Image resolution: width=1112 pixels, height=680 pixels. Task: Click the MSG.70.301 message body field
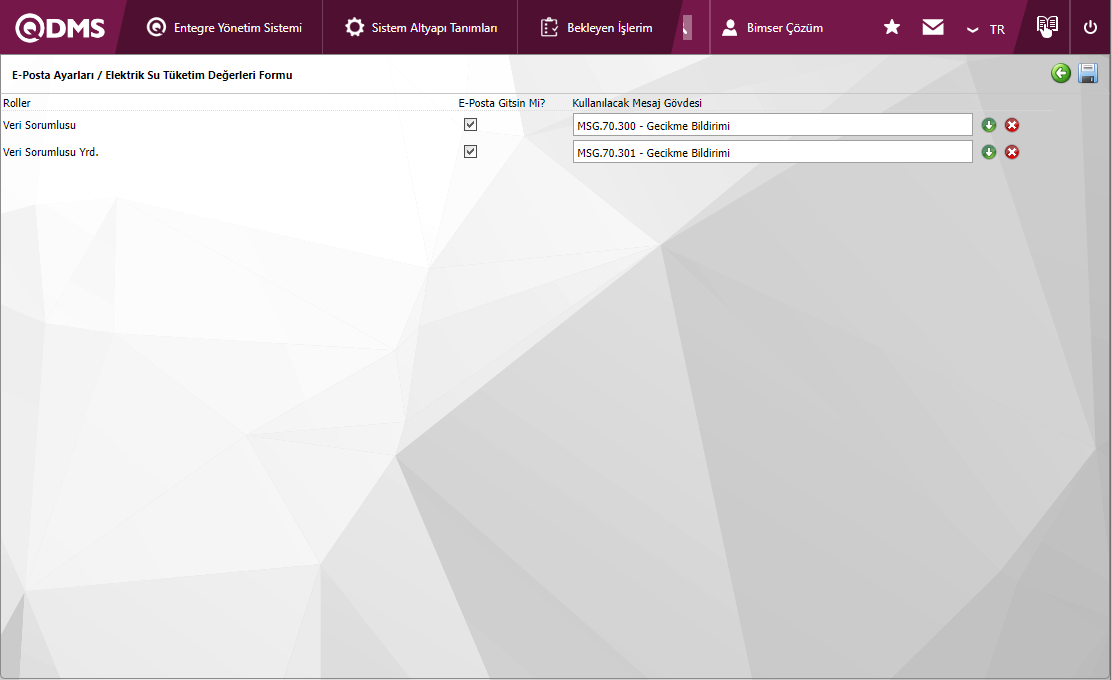point(772,152)
